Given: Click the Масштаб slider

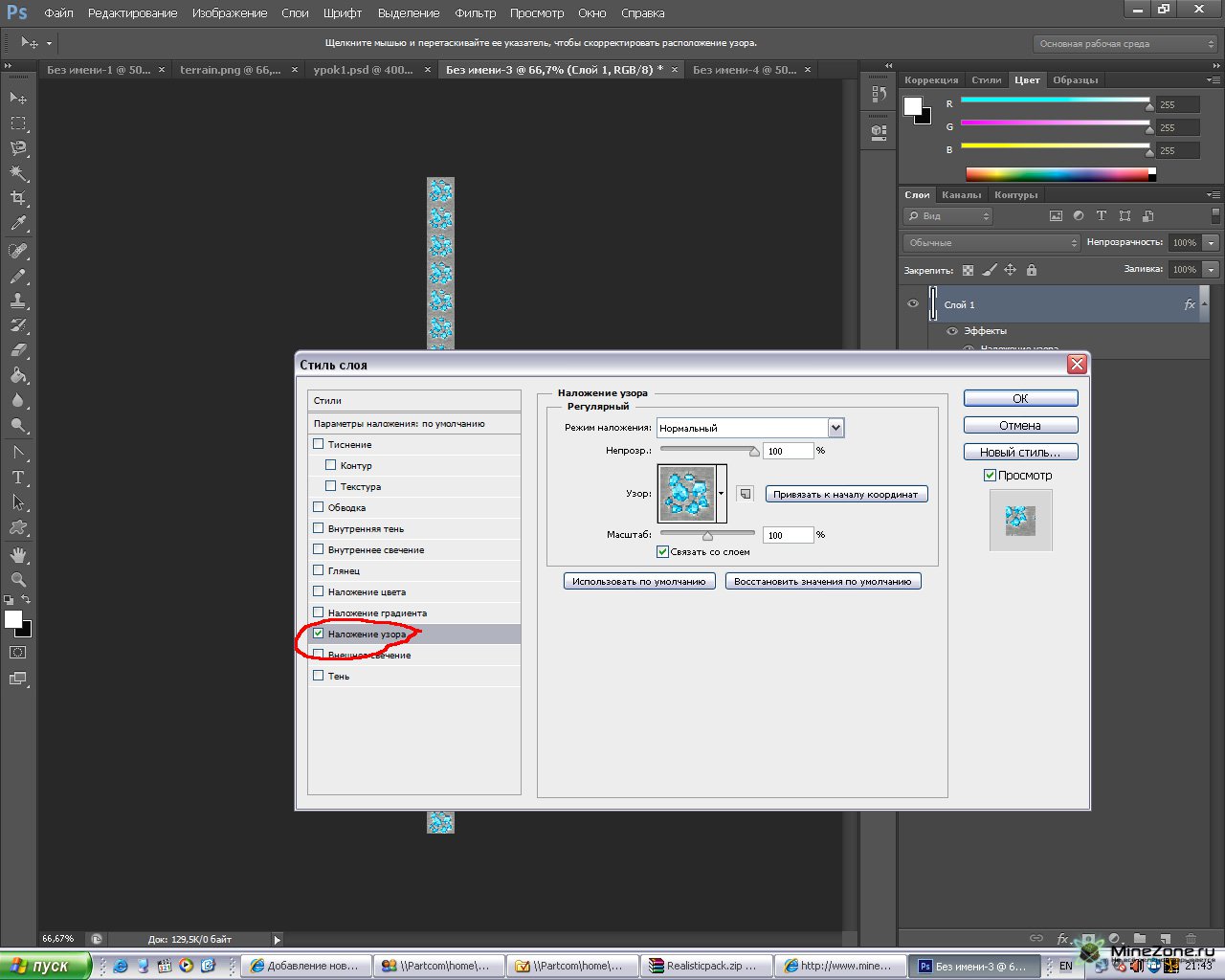Looking at the screenshot, I should coord(707,535).
